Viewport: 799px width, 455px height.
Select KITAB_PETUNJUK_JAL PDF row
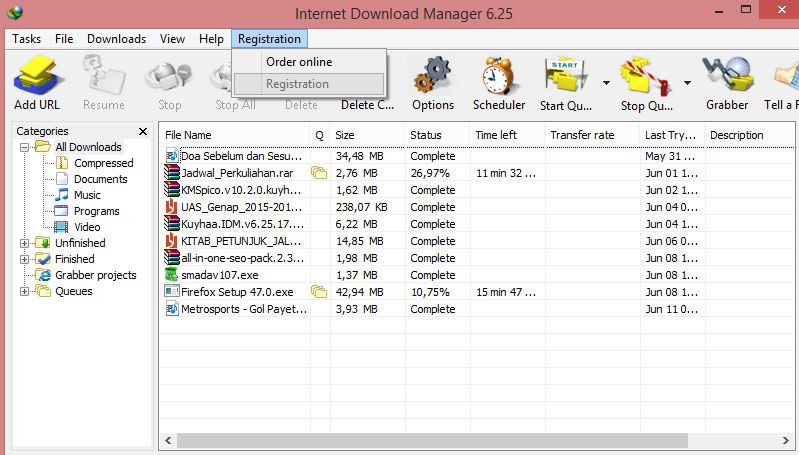point(477,241)
